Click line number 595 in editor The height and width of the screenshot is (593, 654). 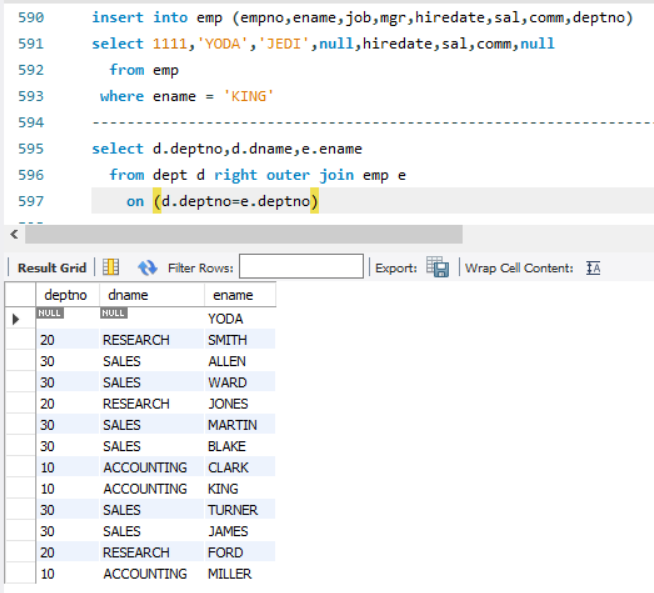(31, 149)
